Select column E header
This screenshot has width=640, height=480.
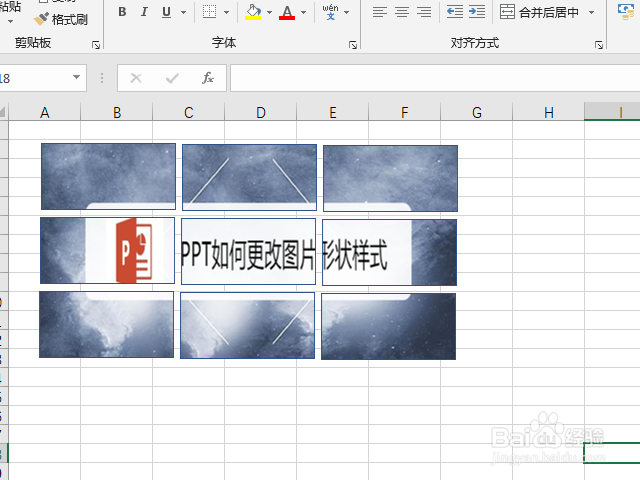(333, 112)
